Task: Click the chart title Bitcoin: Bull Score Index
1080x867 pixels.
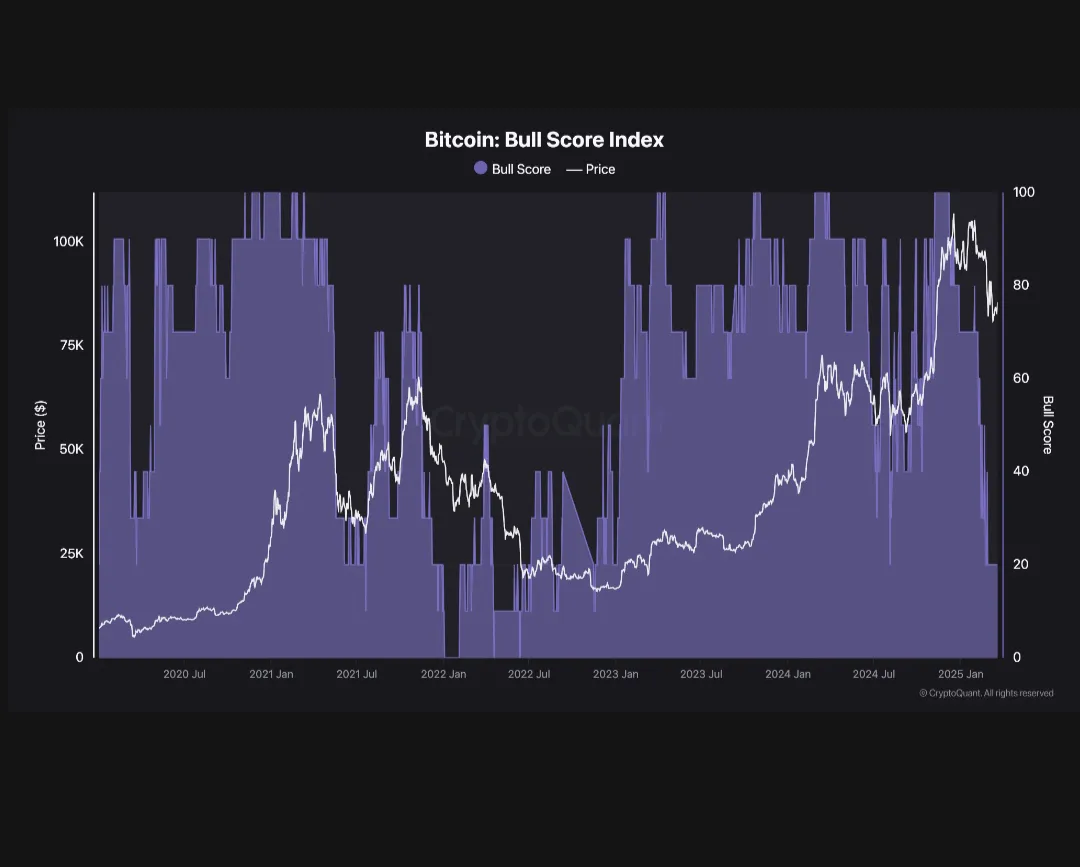Action: tap(544, 140)
